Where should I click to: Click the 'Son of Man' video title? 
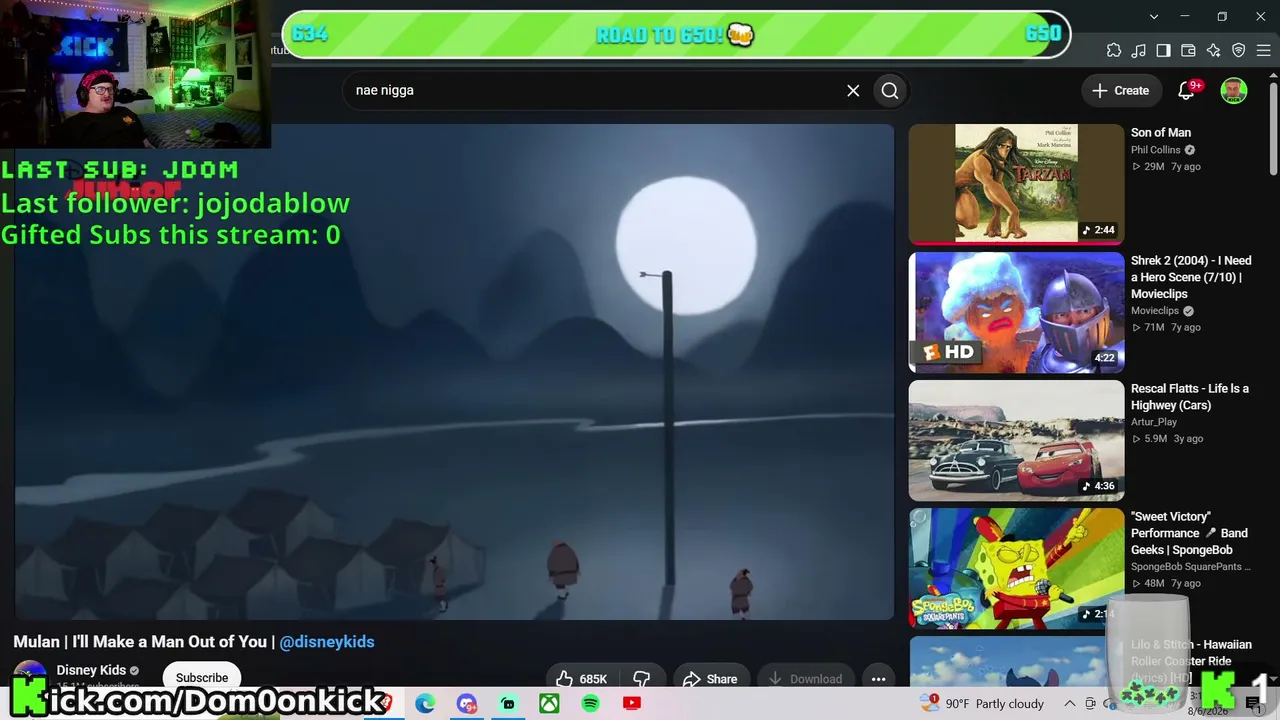(x=1161, y=133)
